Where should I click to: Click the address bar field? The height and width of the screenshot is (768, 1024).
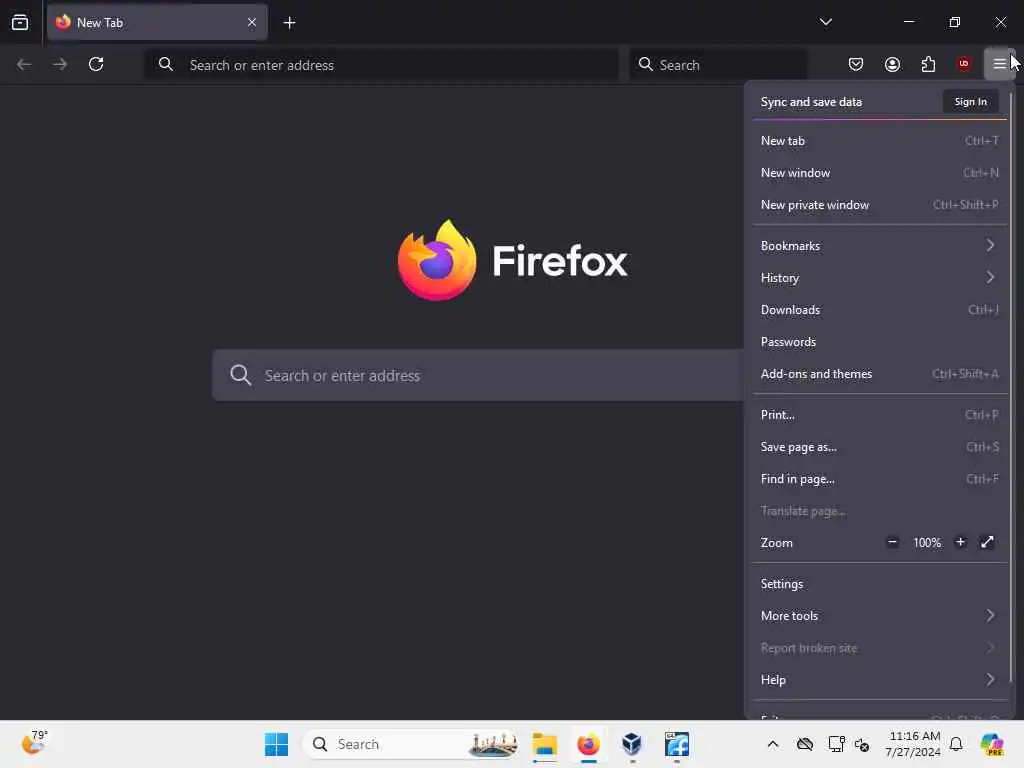pos(381,65)
